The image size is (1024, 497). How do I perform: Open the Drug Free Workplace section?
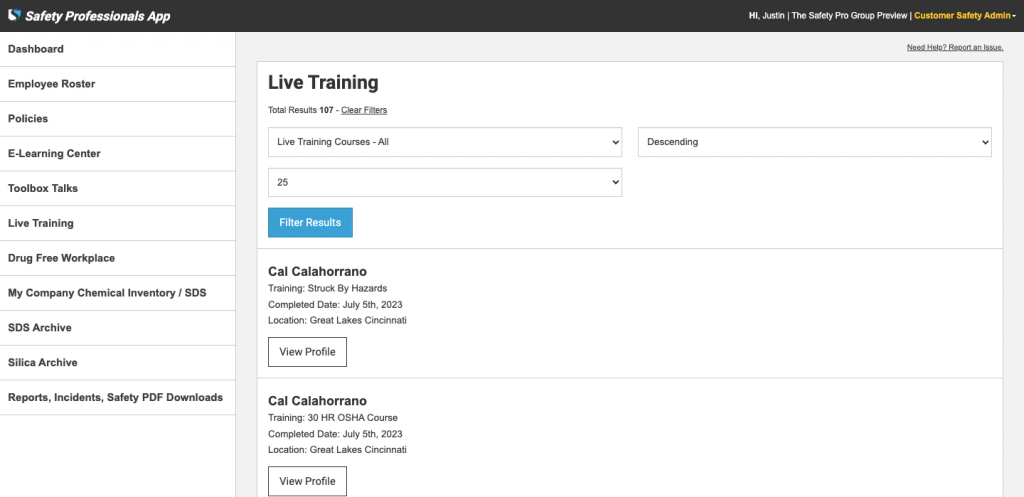pyautogui.click(x=61, y=258)
